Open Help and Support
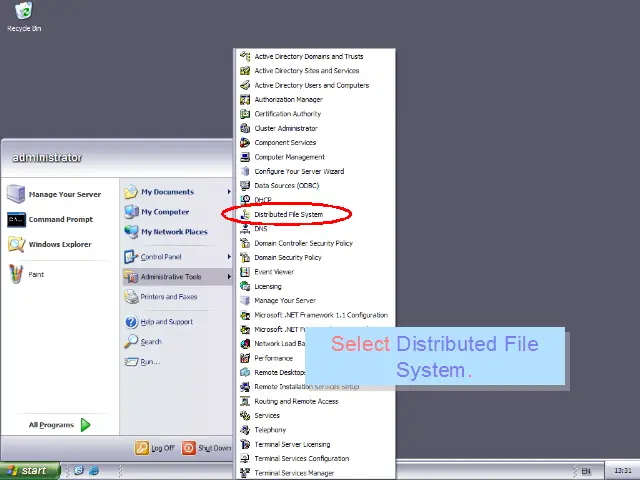 pyautogui.click(x=159, y=322)
